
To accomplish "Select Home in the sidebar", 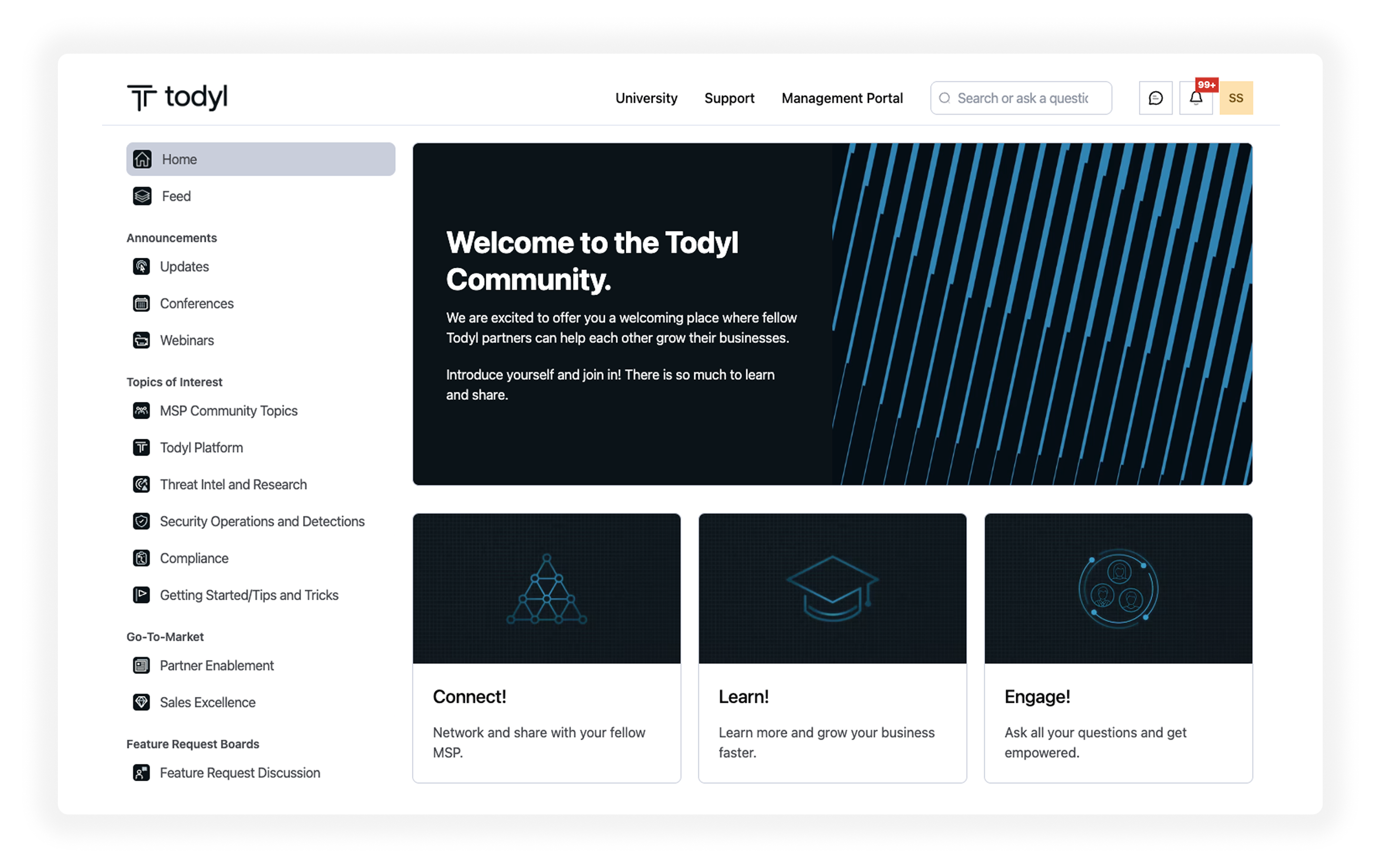I will pyautogui.click(x=261, y=159).
